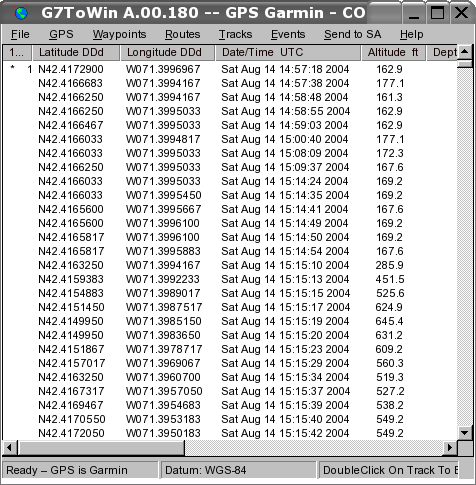Click time cell Sat Aug 14 14:58:48 2004
Viewport: 476px width, 485px height.
pos(285,97)
